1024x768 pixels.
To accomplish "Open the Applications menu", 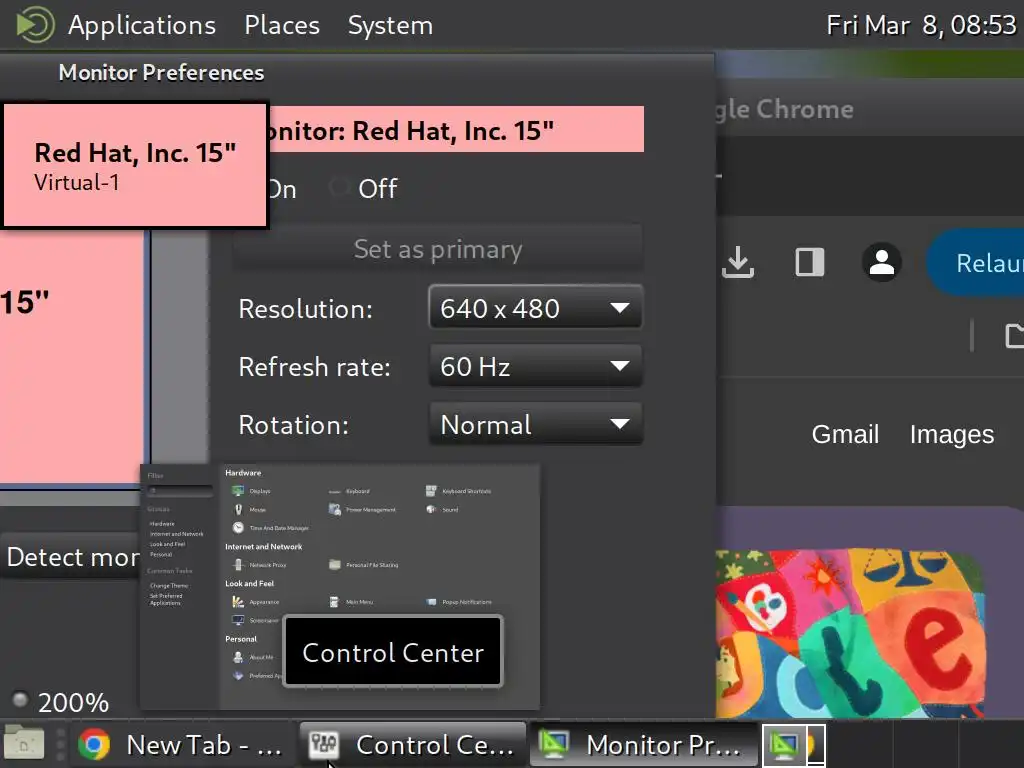I will click(142, 25).
